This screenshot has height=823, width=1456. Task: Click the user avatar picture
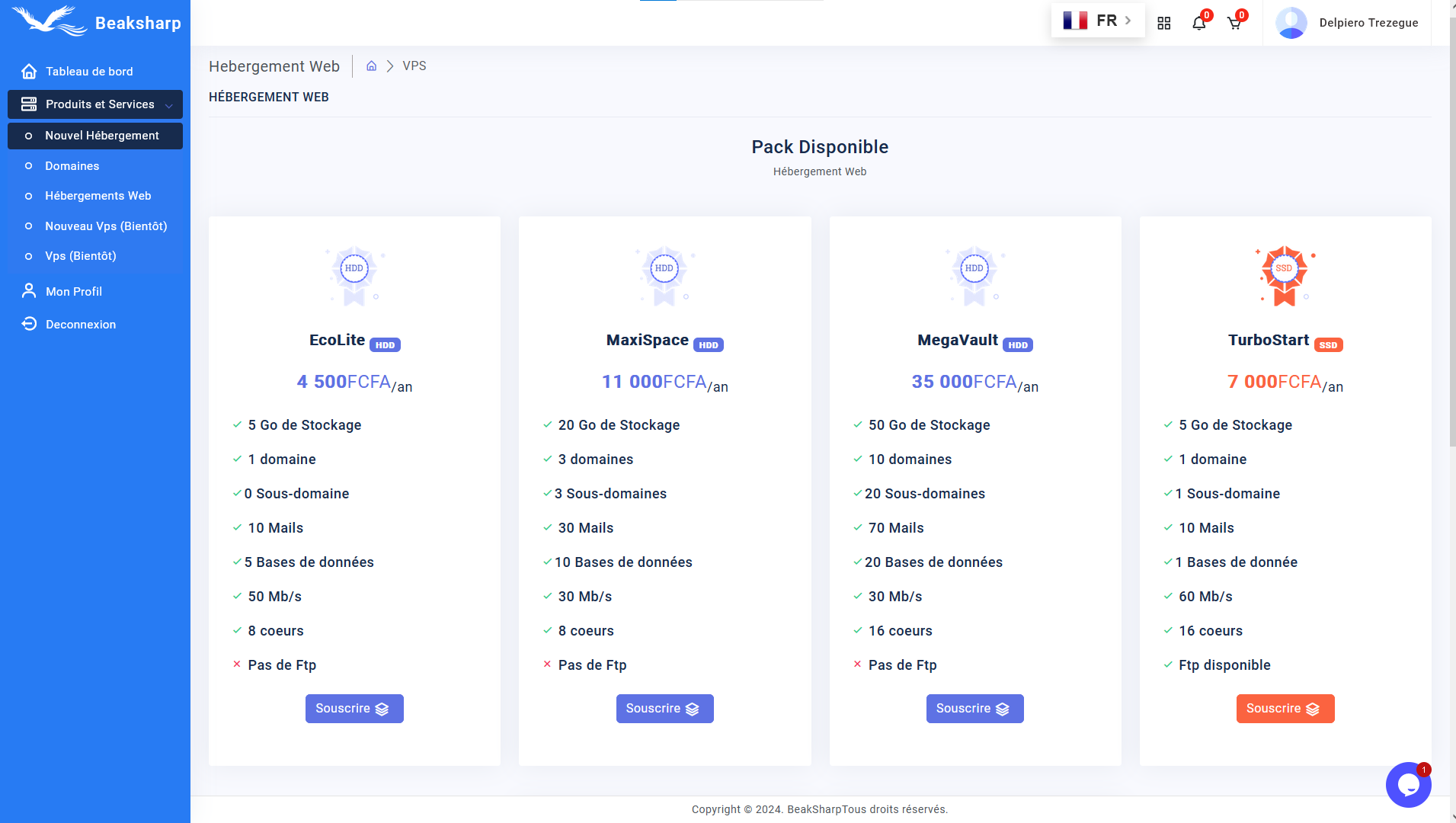[1291, 23]
